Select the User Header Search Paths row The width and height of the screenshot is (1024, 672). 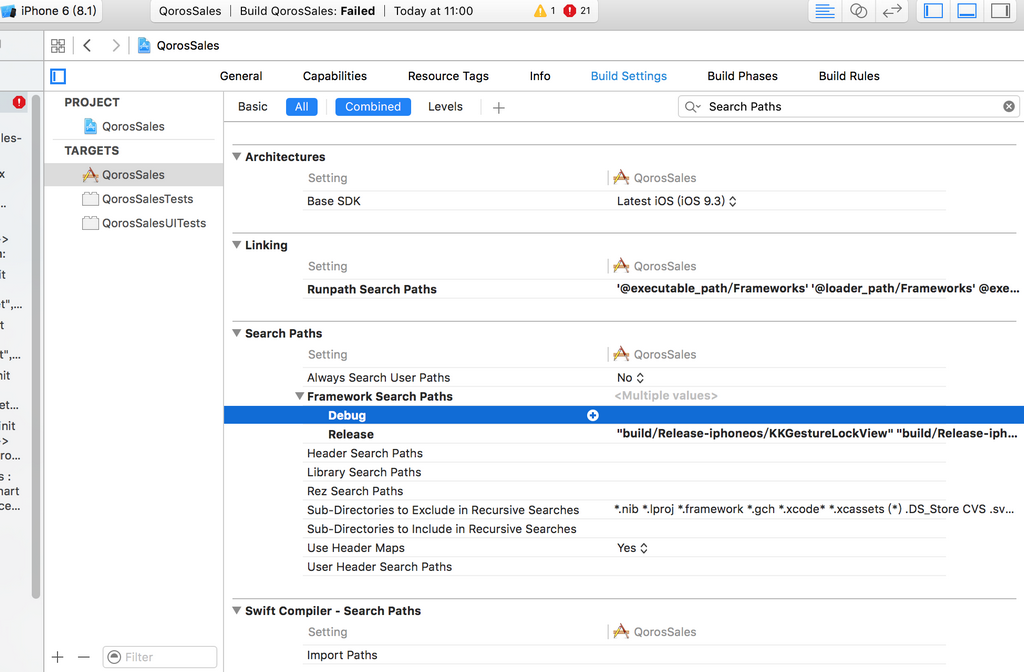pos(624,567)
